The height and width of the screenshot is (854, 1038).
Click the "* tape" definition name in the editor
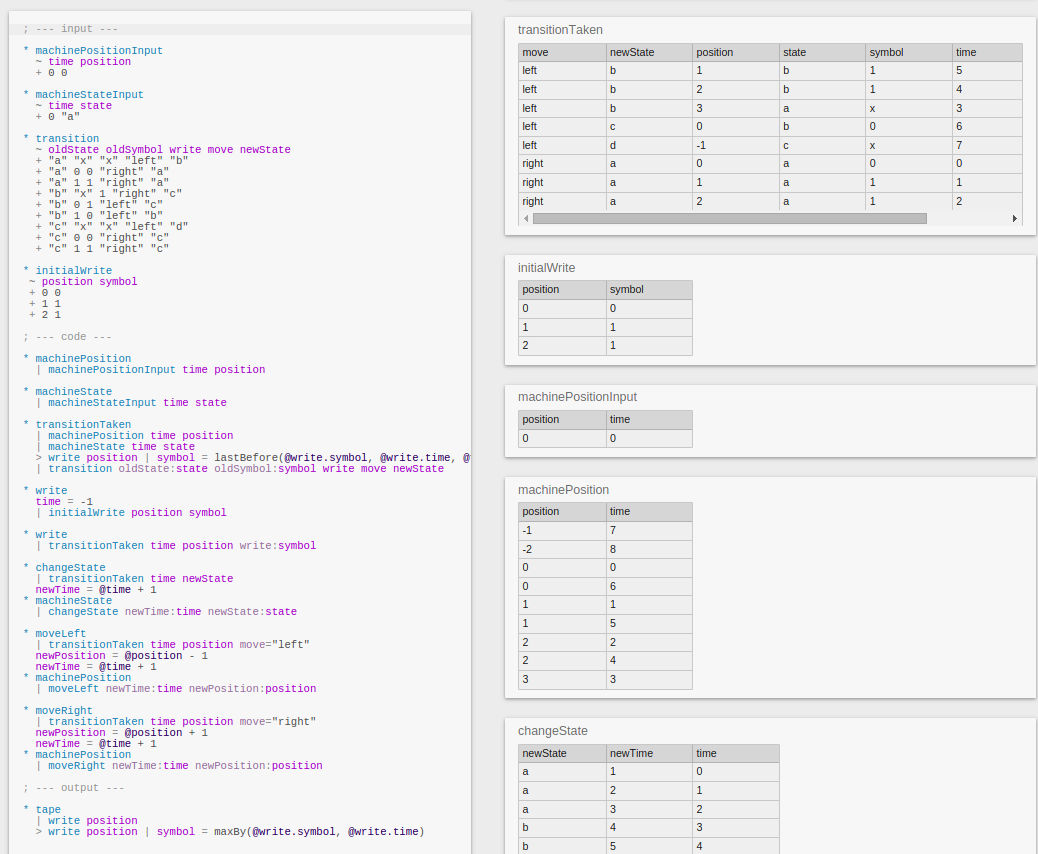(48, 810)
